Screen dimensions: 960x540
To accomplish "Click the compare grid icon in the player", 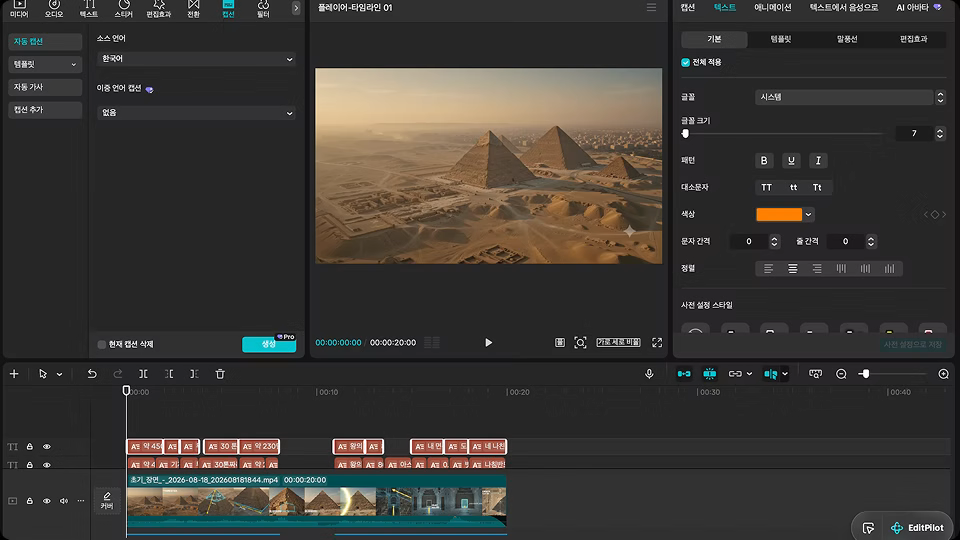I will tap(560, 342).
